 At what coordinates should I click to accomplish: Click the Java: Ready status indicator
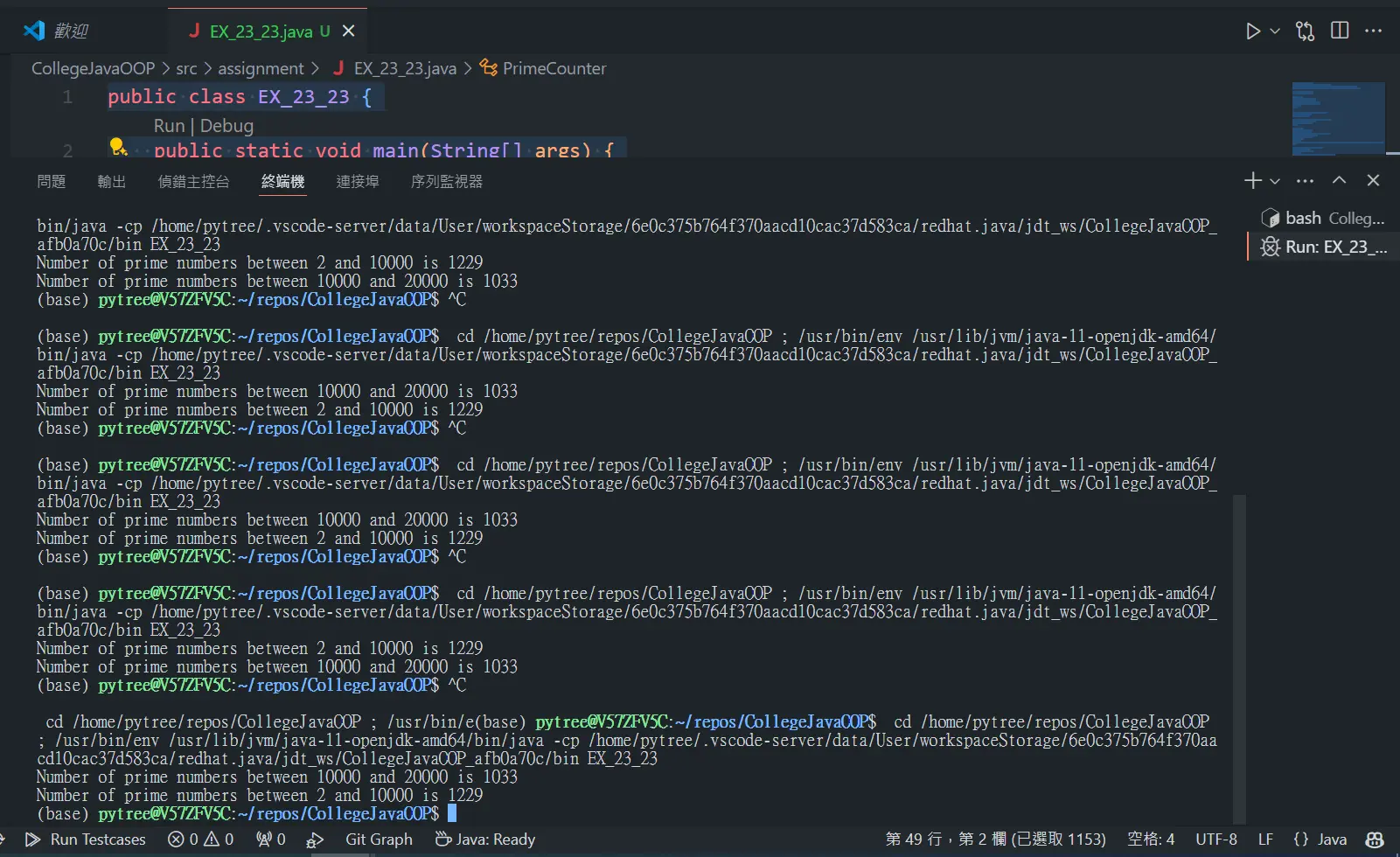(x=485, y=840)
